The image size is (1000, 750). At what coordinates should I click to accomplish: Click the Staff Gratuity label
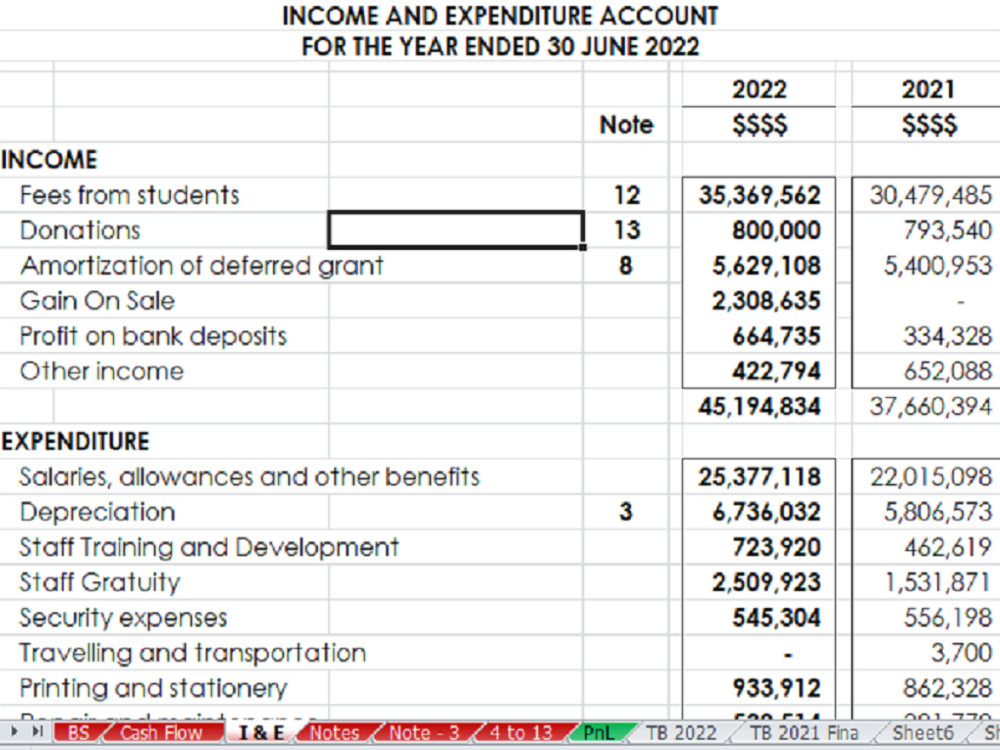point(99,582)
